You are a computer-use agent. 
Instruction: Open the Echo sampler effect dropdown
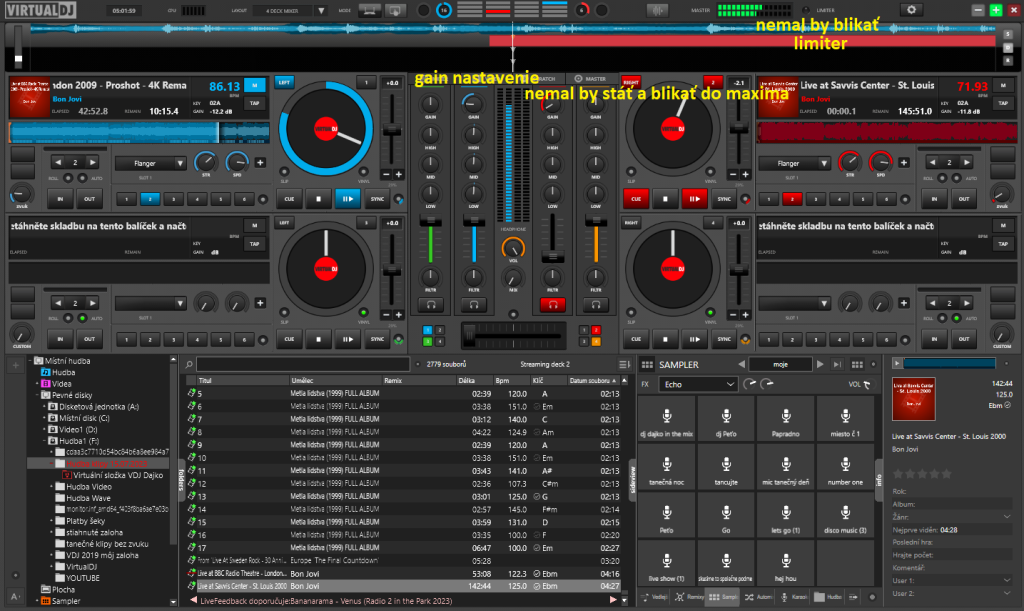tap(696, 384)
